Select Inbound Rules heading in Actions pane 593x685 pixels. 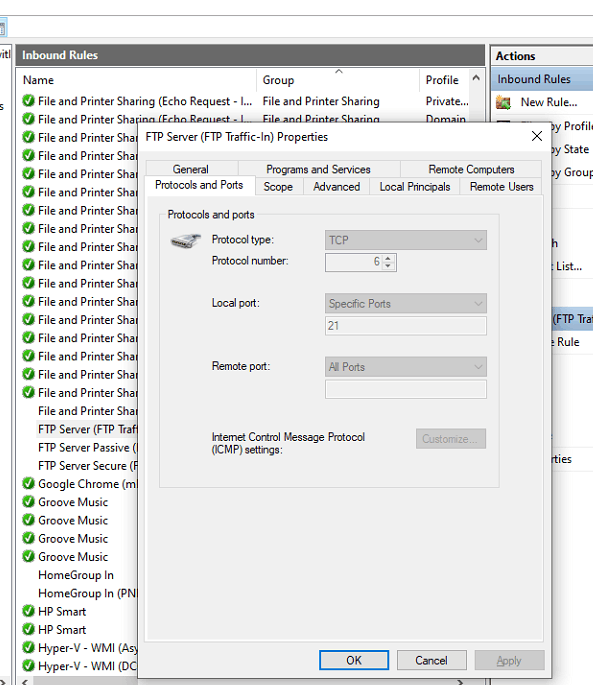coord(542,79)
